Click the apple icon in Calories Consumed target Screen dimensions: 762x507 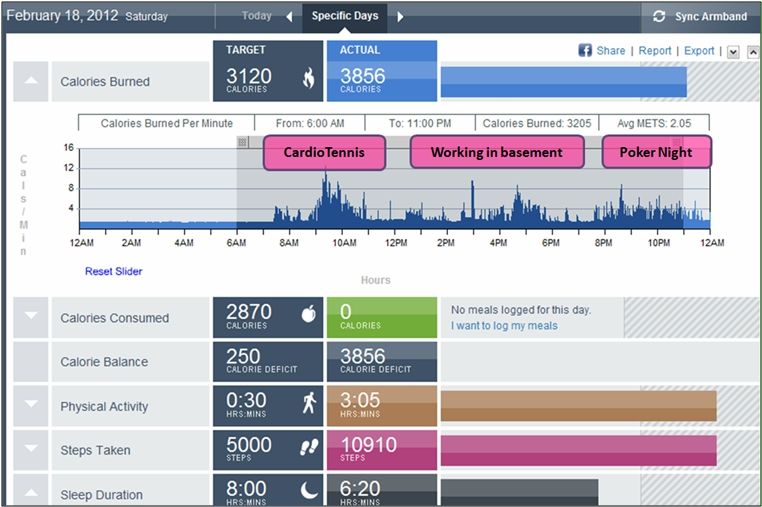tap(309, 314)
